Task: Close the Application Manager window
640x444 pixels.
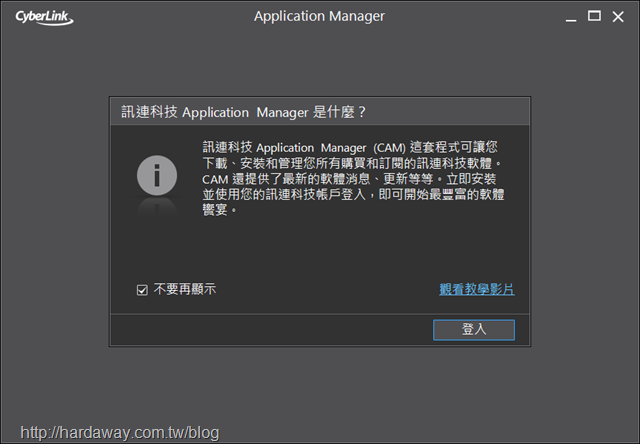Action: coord(618,17)
